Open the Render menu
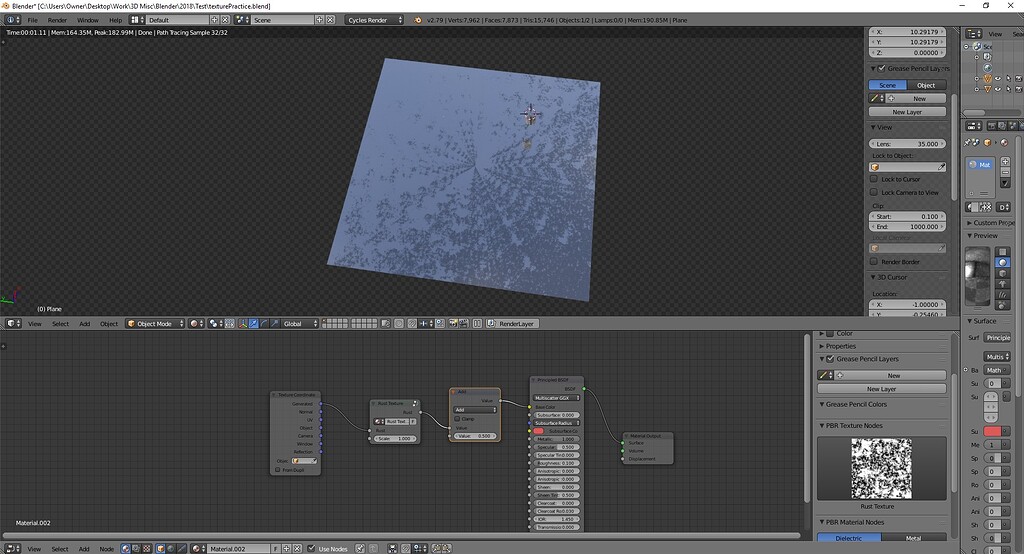 click(x=57, y=20)
